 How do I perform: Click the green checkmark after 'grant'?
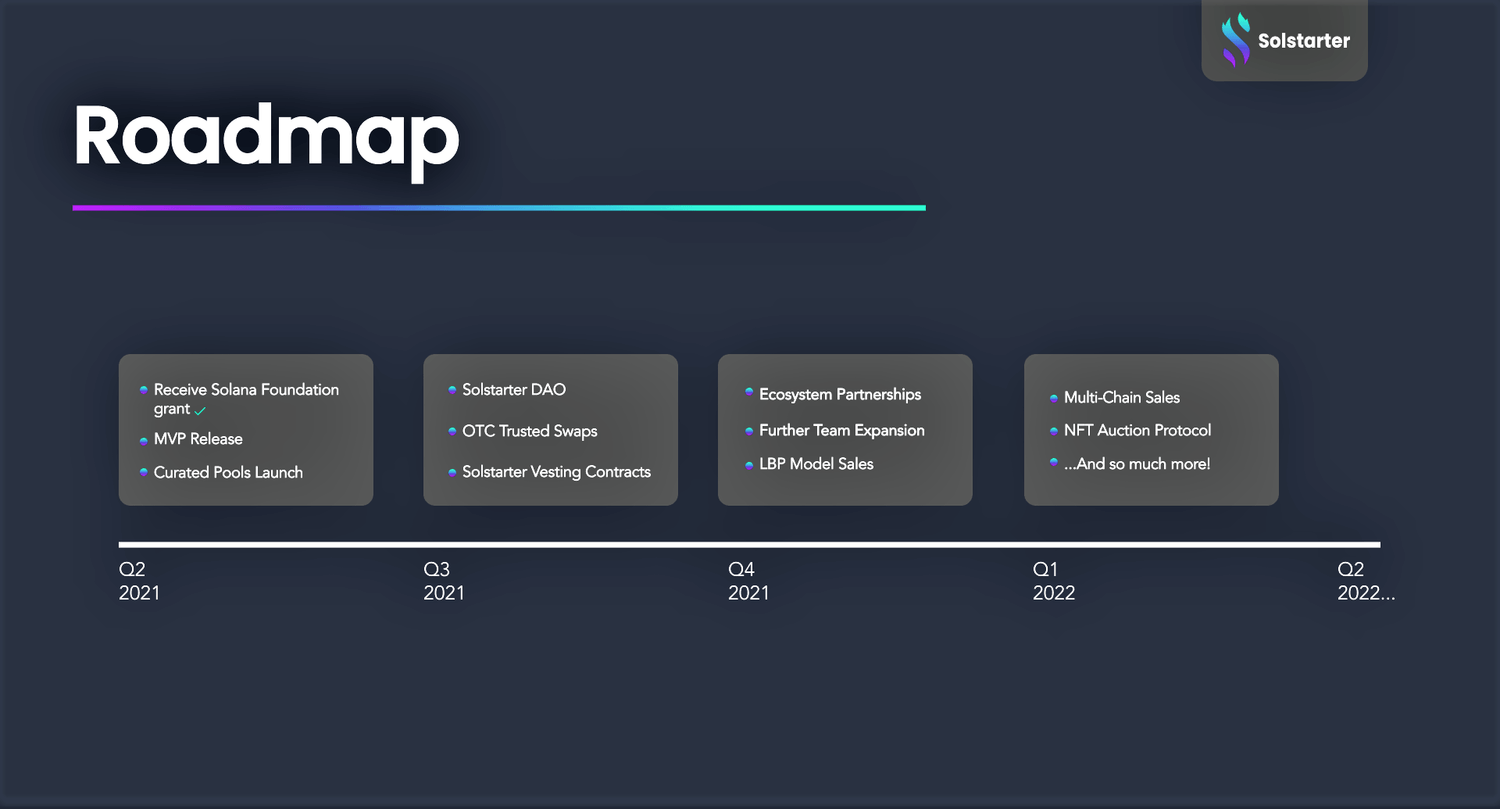point(201,411)
